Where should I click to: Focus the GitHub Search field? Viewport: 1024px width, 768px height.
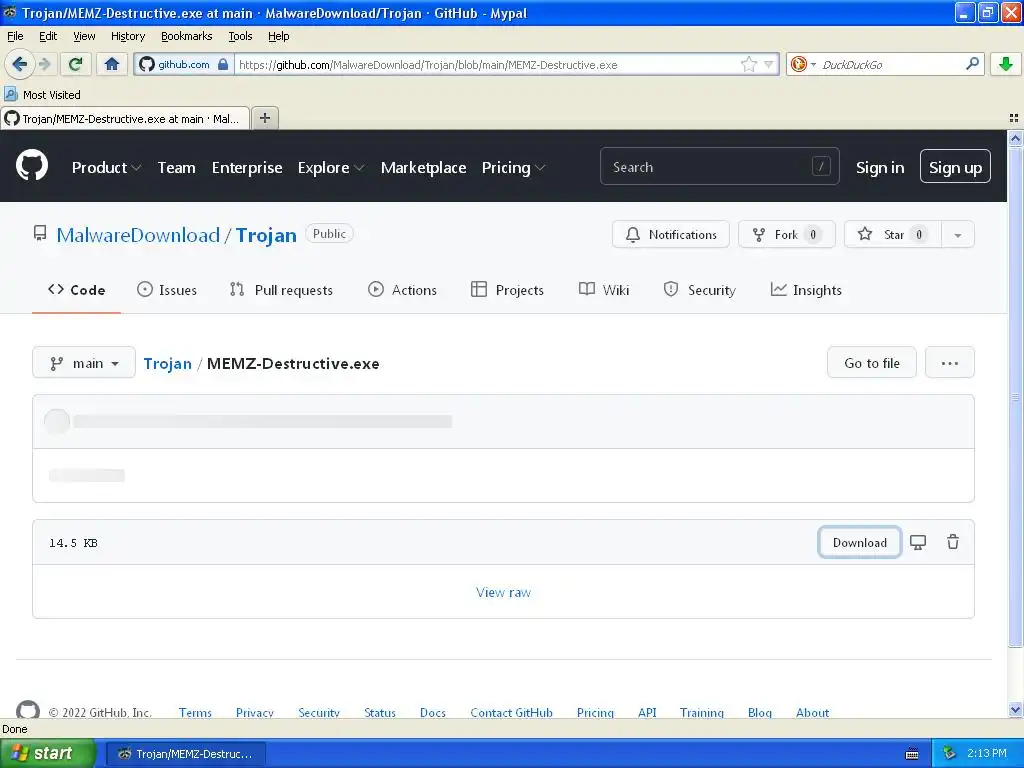(x=719, y=167)
